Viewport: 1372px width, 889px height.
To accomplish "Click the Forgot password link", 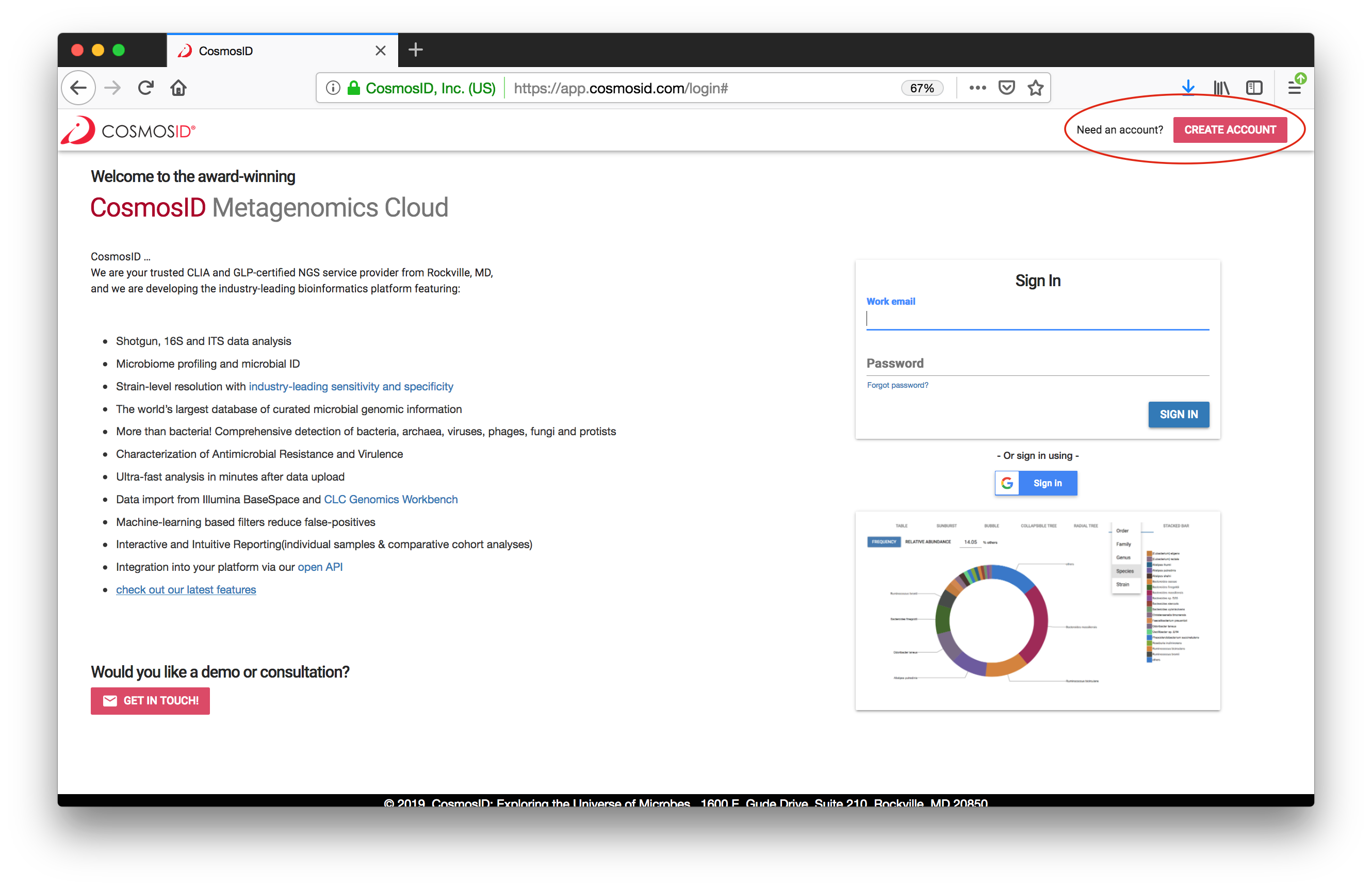I will (x=897, y=385).
